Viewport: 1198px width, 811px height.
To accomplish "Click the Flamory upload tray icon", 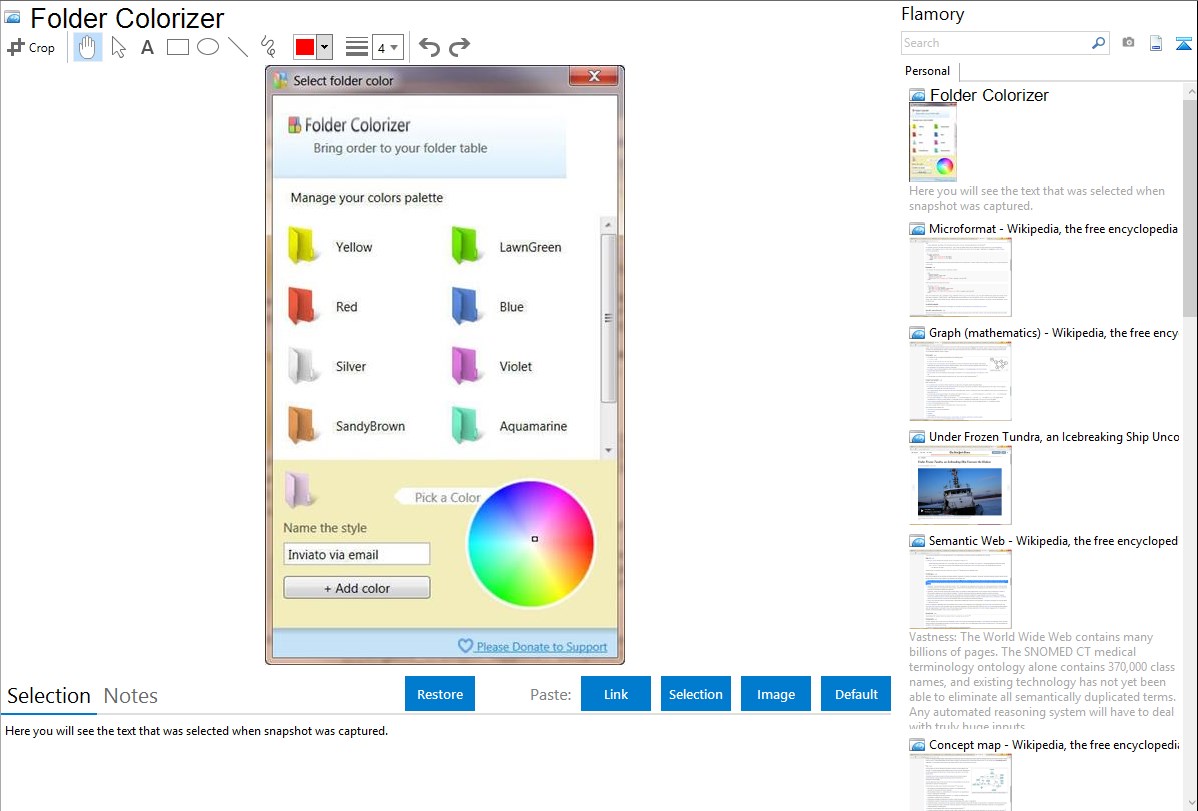I will (1183, 43).
